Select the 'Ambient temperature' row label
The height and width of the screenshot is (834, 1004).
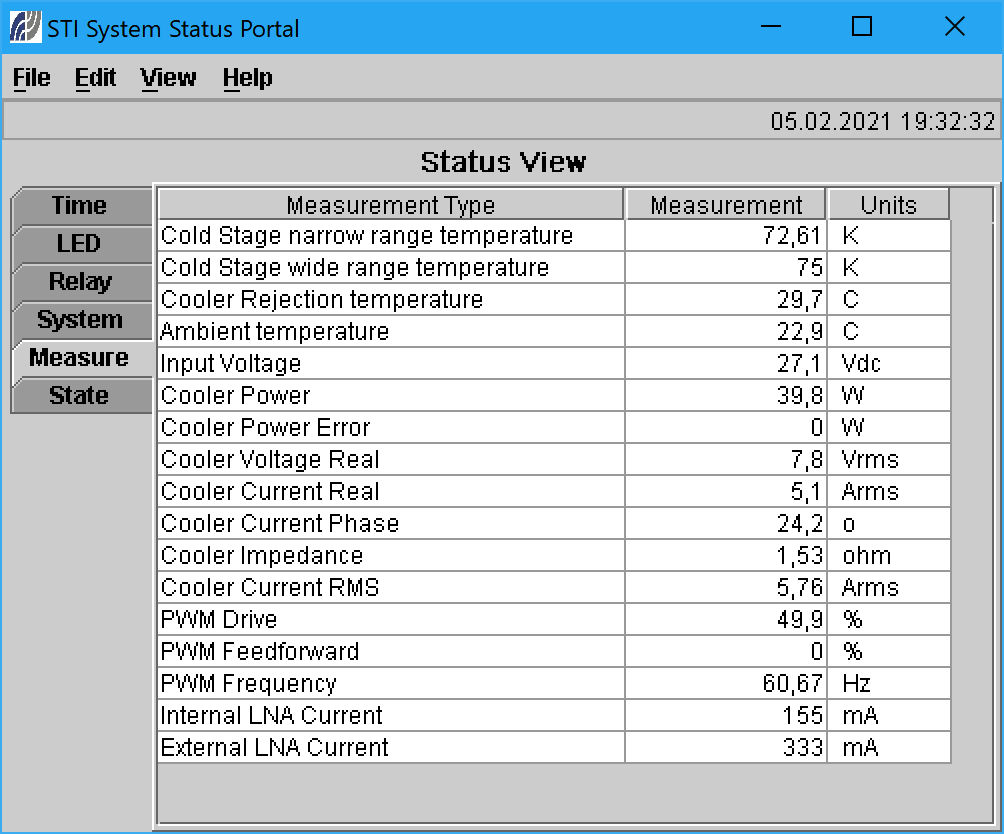(274, 332)
